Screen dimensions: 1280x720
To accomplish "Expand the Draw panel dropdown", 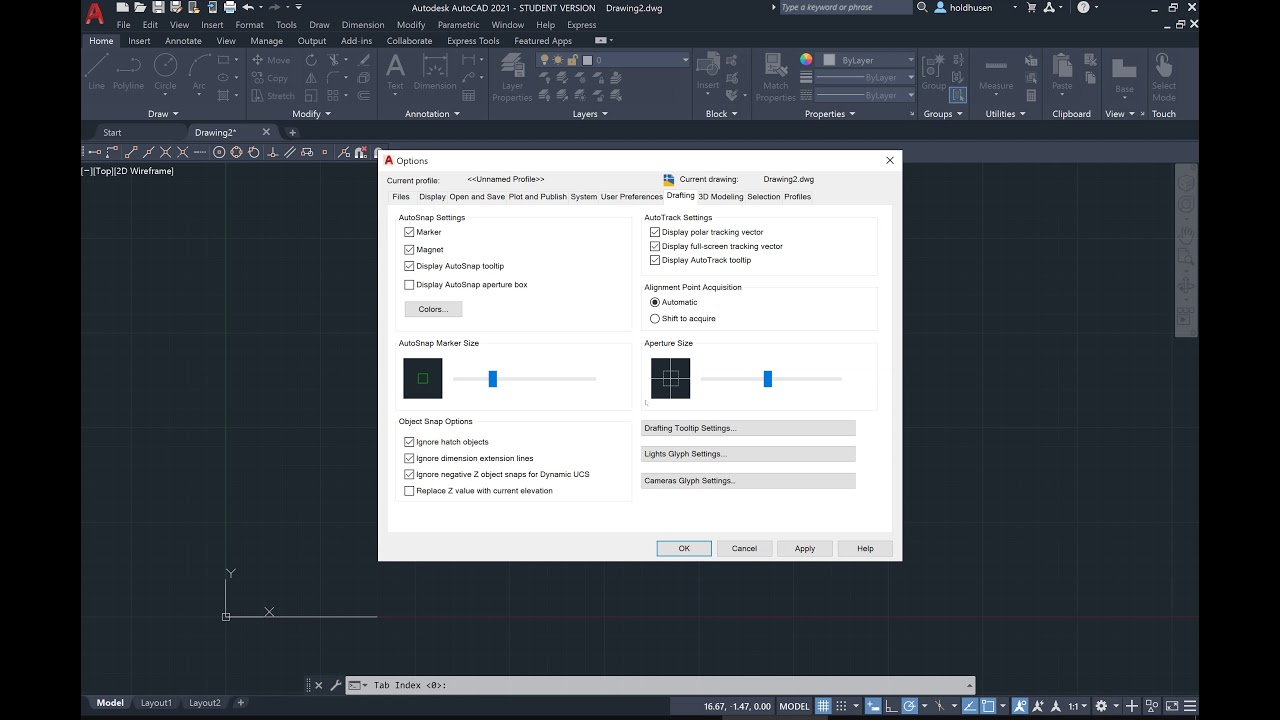I will (x=163, y=114).
